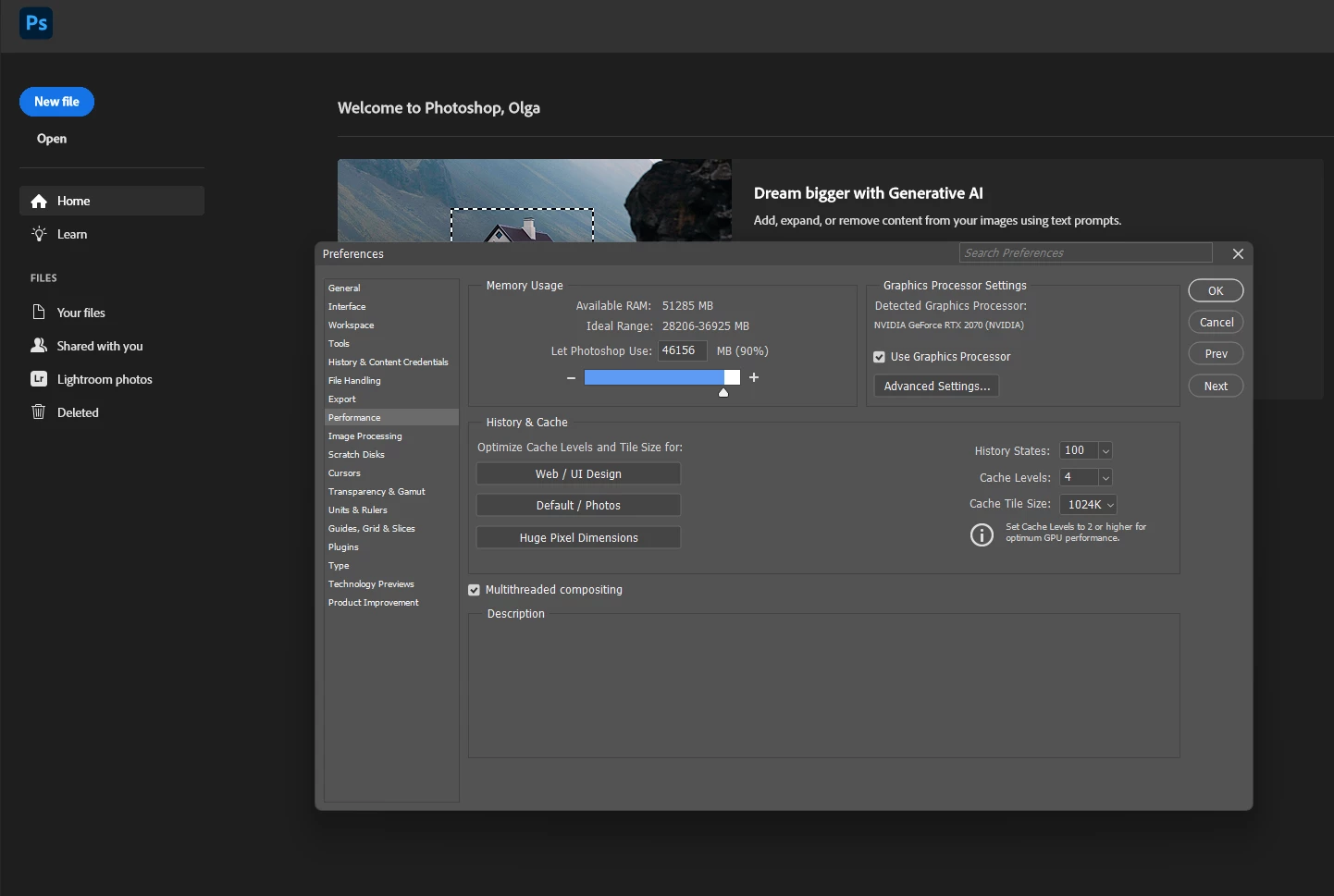The width and height of the screenshot is (1334, 896).
Task: Click the History States value field
Action: coord(1079,451)
